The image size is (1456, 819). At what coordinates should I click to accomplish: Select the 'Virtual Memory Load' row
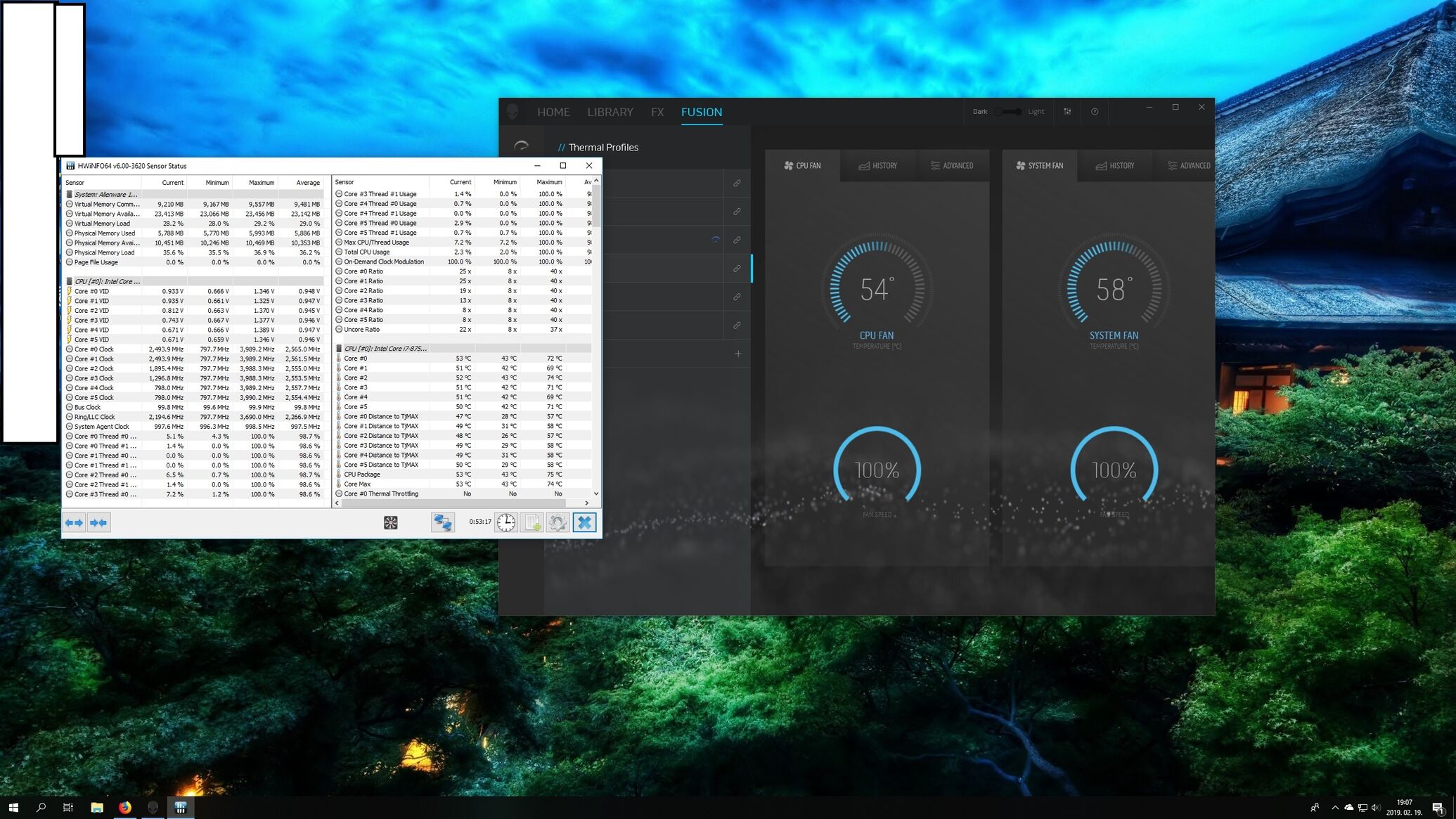(193, 224)
